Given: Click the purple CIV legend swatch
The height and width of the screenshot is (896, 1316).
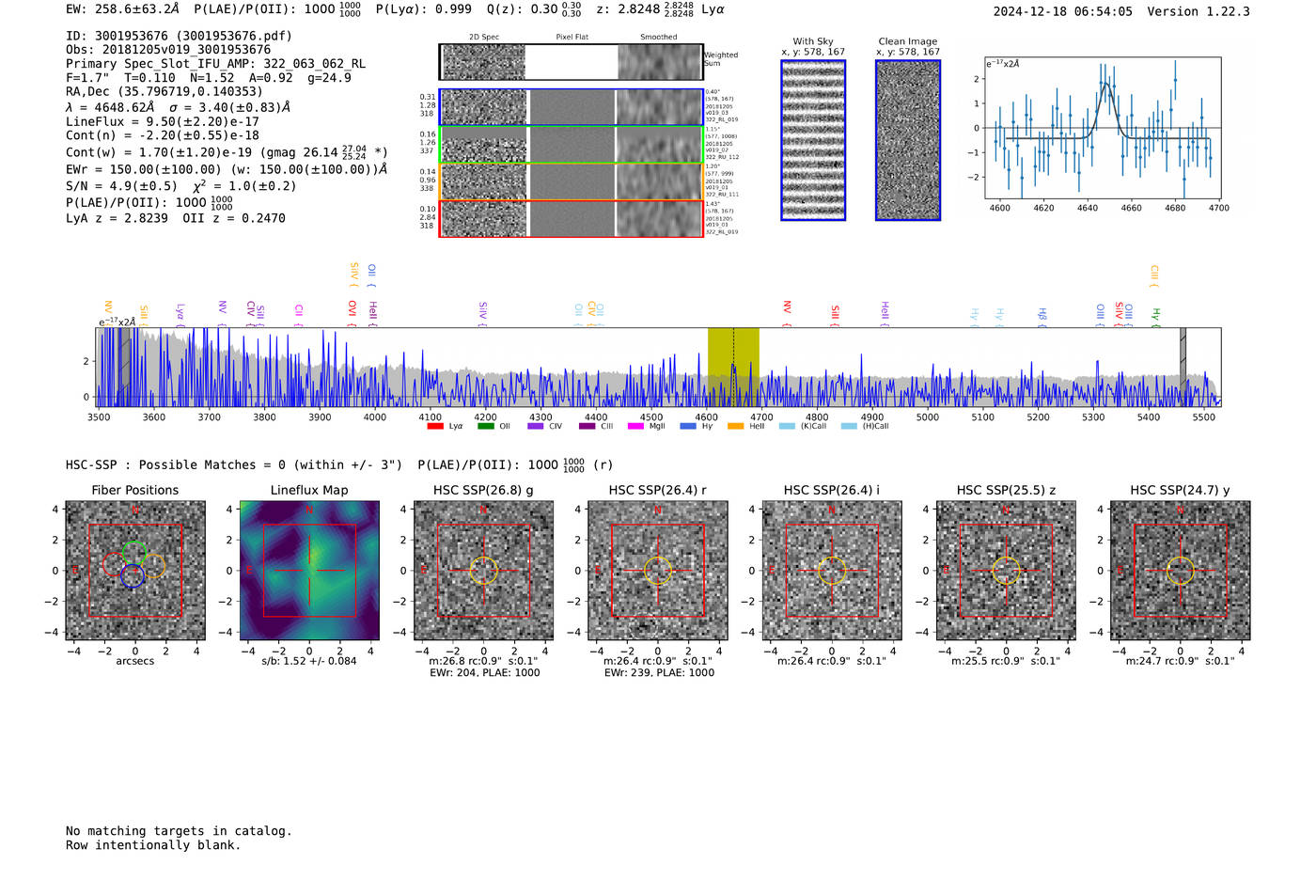Looking at the screenshot, I should pos(536,426).
